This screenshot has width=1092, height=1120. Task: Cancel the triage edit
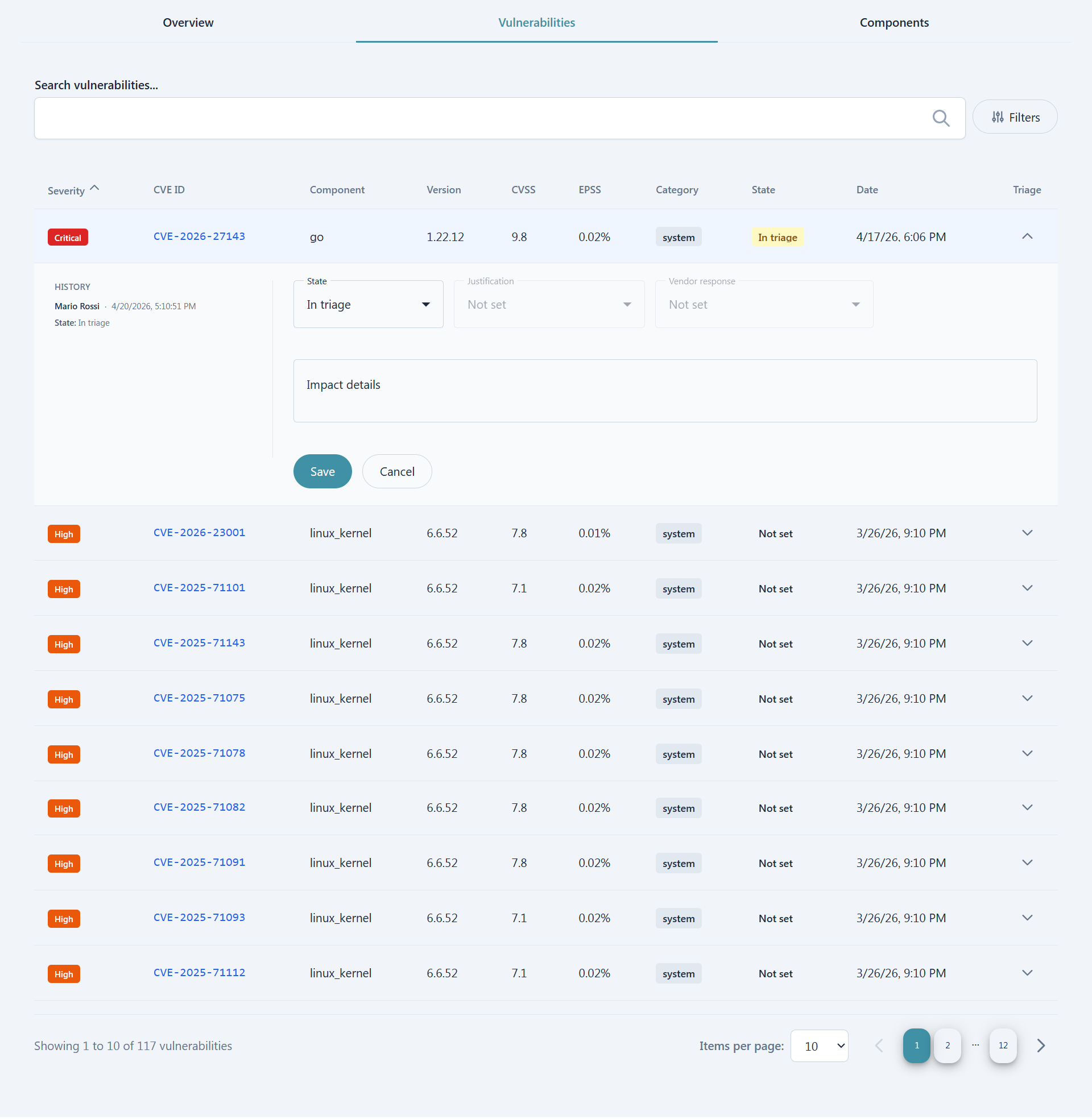[397, 471]
